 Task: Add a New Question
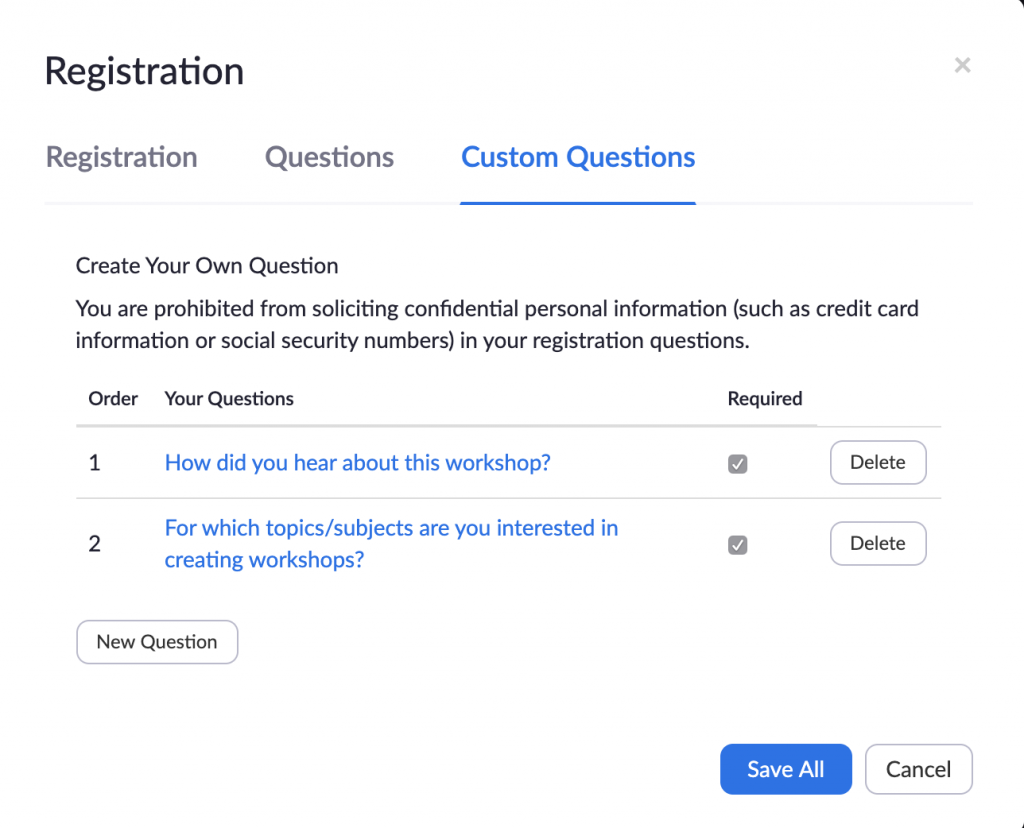[x=157, y=642]
